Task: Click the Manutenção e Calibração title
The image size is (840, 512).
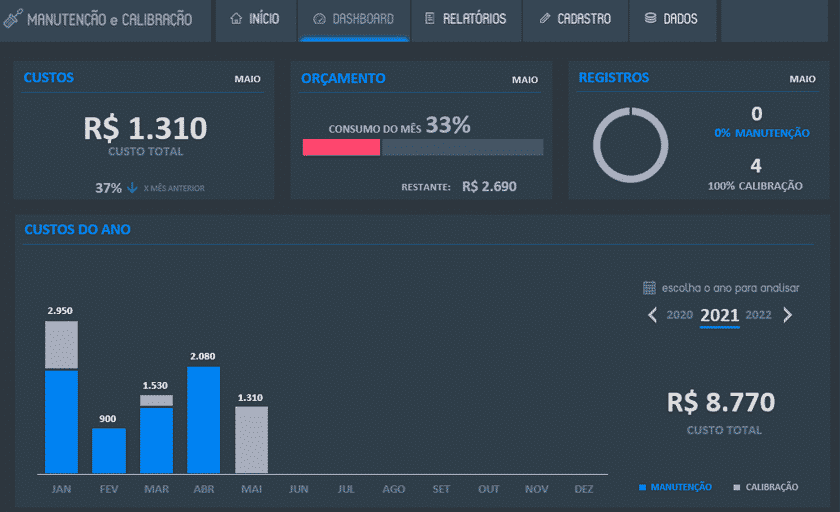Action: 109,20
